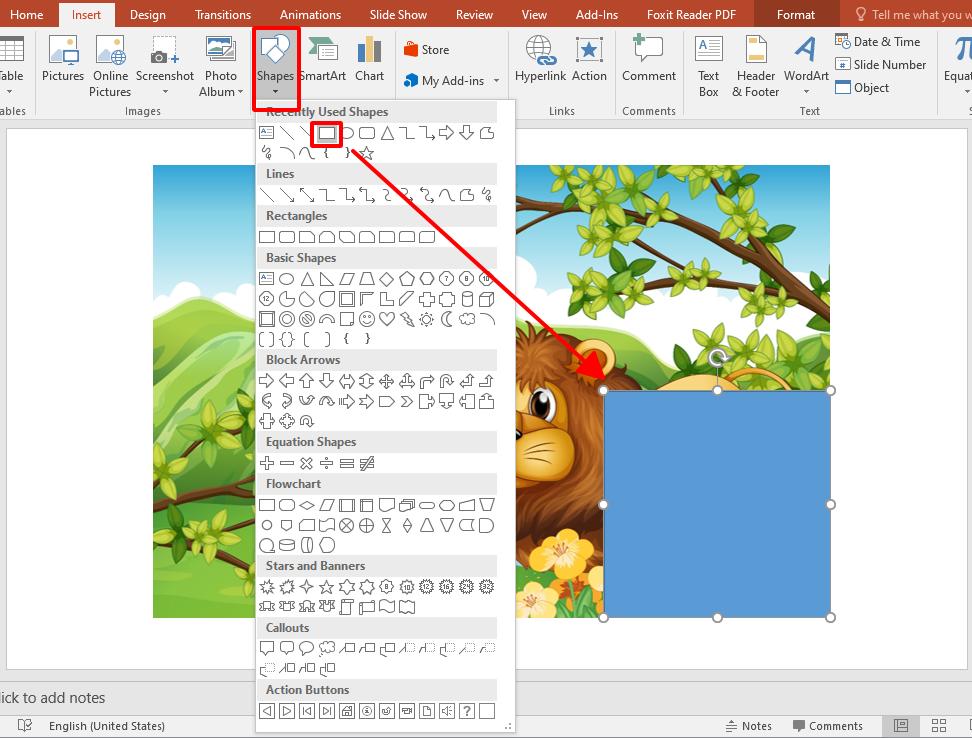Expand the Shapes dropdown arrow
Screen dimensions: 972x738
[x=276, y=94]
